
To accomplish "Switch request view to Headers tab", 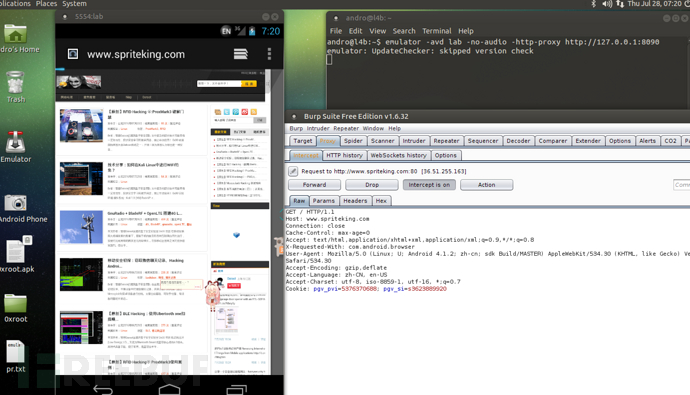I will point(355,201).
